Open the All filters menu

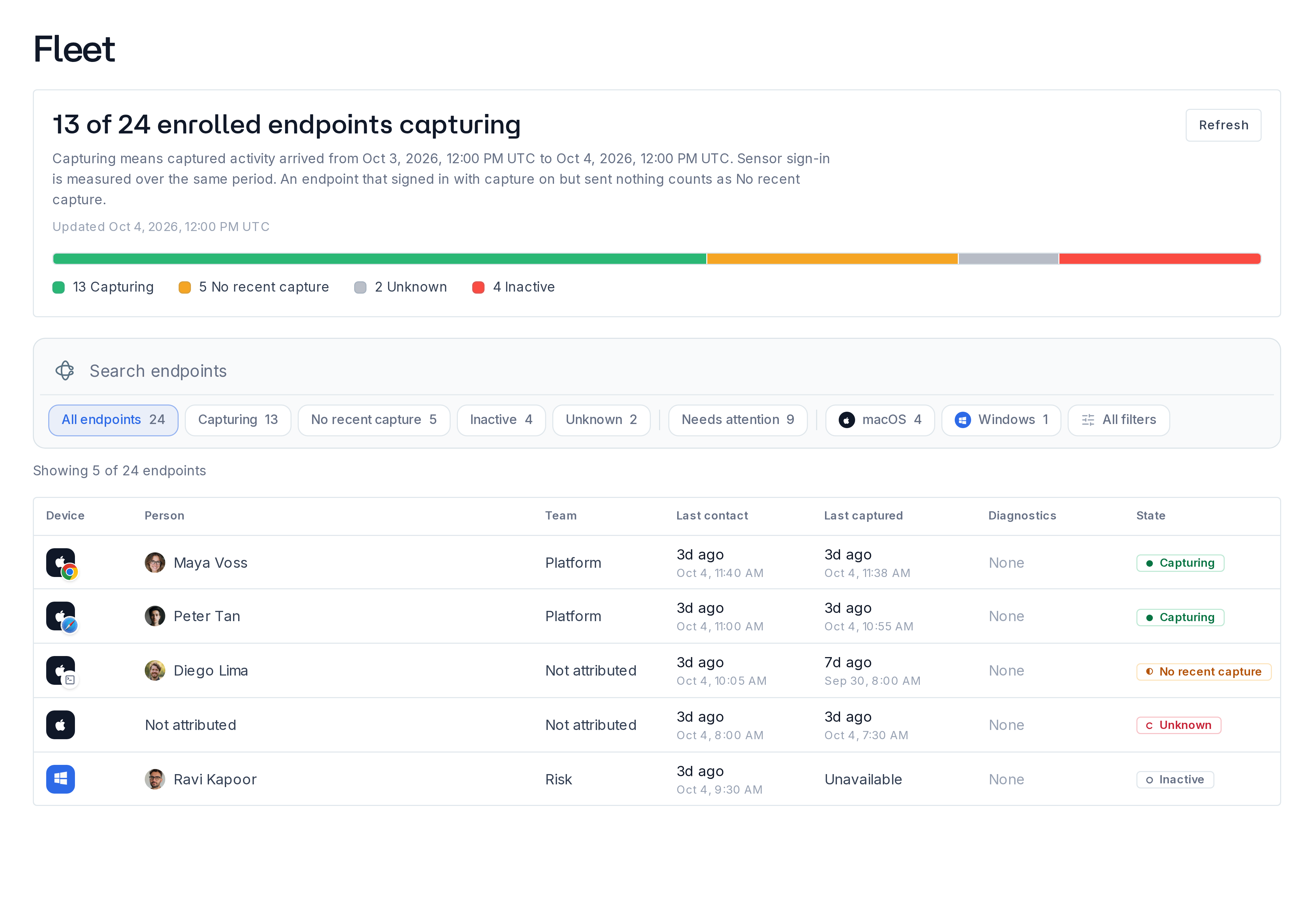pos(1119,420)
